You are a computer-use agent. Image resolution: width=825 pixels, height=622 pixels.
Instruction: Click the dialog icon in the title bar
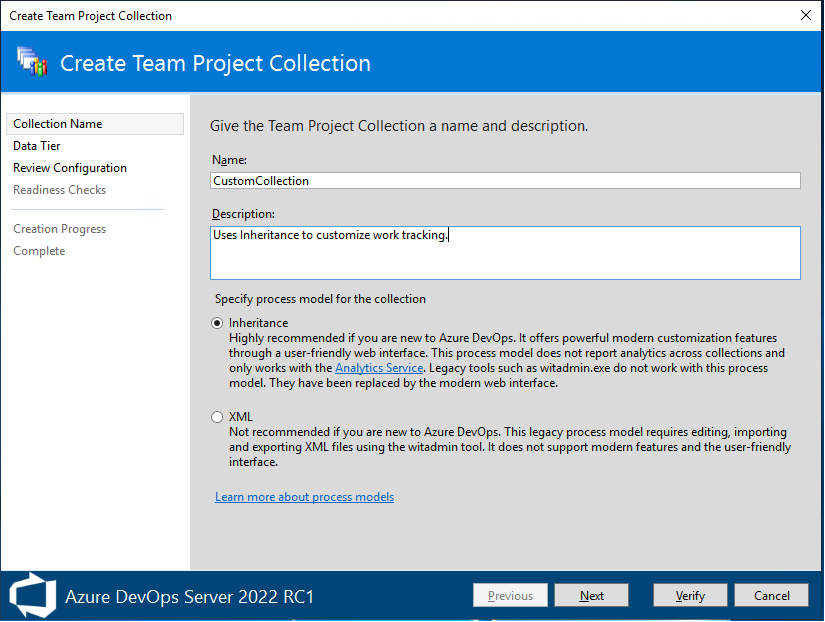coord(10,15)
